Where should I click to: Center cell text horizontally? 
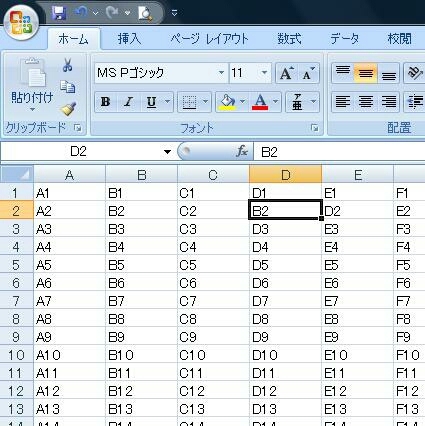click(x=365, y=102)
